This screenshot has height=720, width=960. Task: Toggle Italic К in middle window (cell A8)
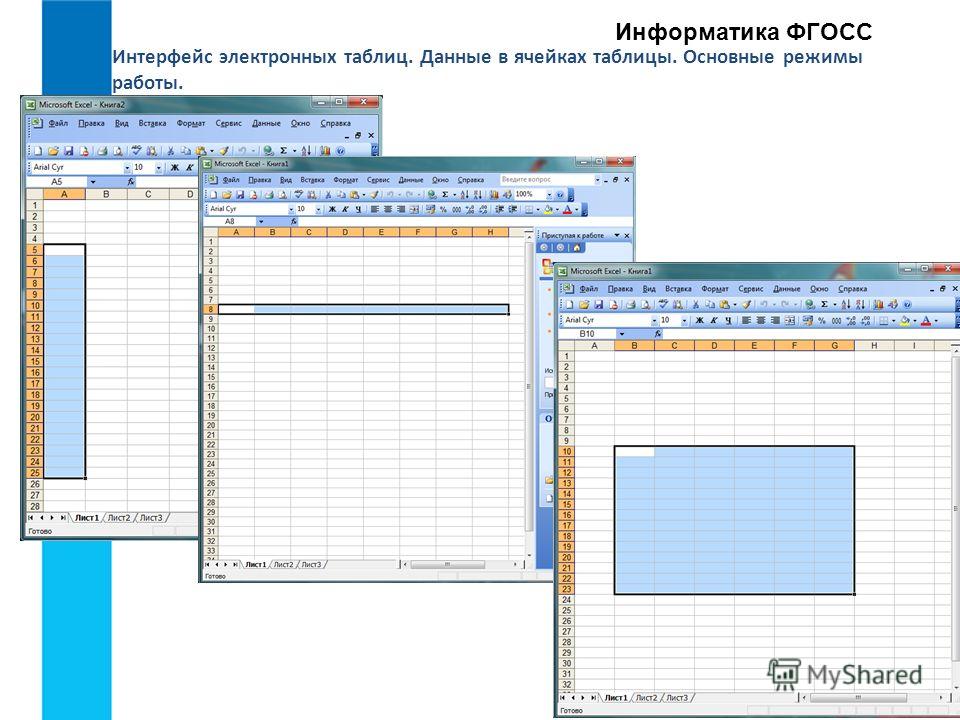pos(345,209)
